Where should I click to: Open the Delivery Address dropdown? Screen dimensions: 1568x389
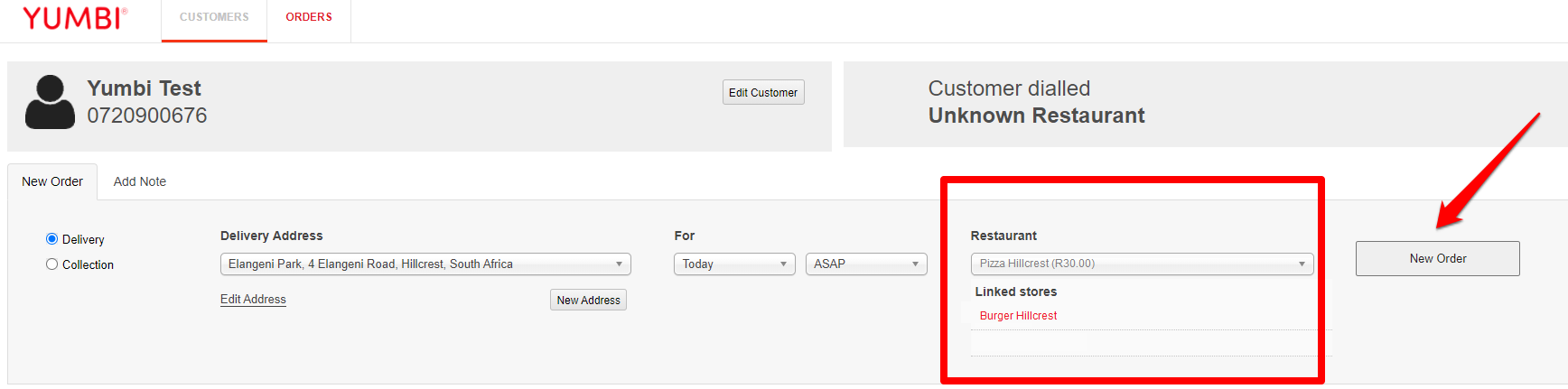pyautogui.click(x=425, y=264)
